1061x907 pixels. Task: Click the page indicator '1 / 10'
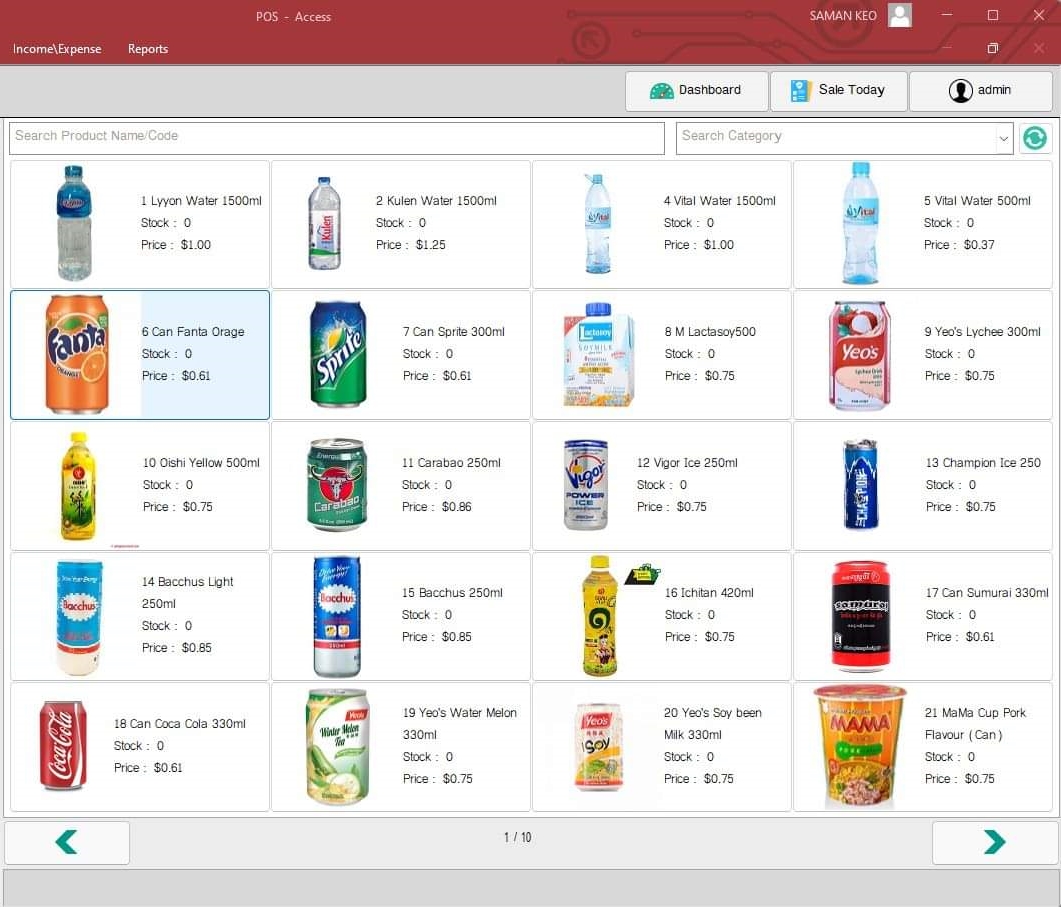[x=518, y=838]
